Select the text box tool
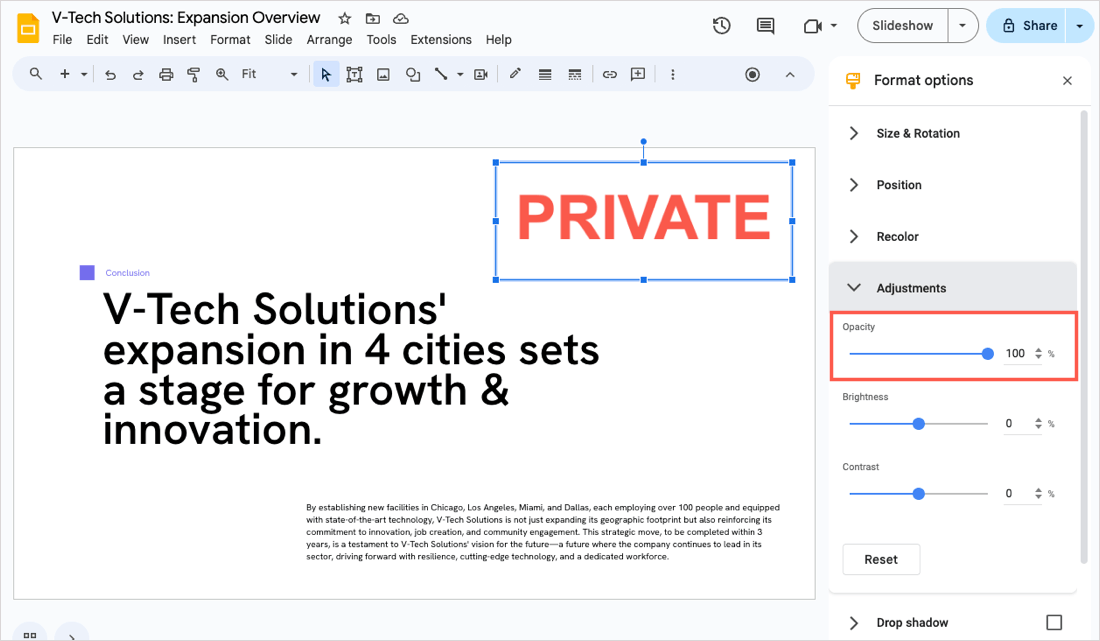The image size is (1100, 641). (354, 74)
